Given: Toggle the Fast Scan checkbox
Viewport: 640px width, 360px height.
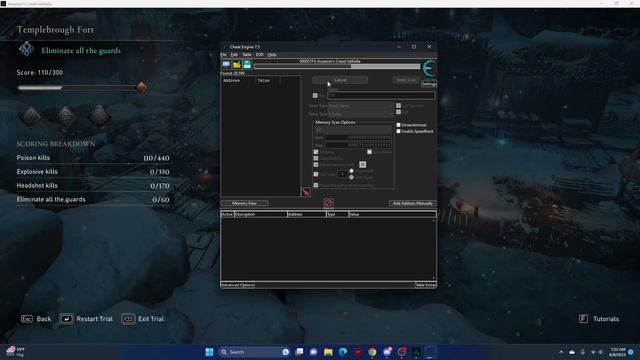Looking at the screenshot, I should click(x=316, y=174).
